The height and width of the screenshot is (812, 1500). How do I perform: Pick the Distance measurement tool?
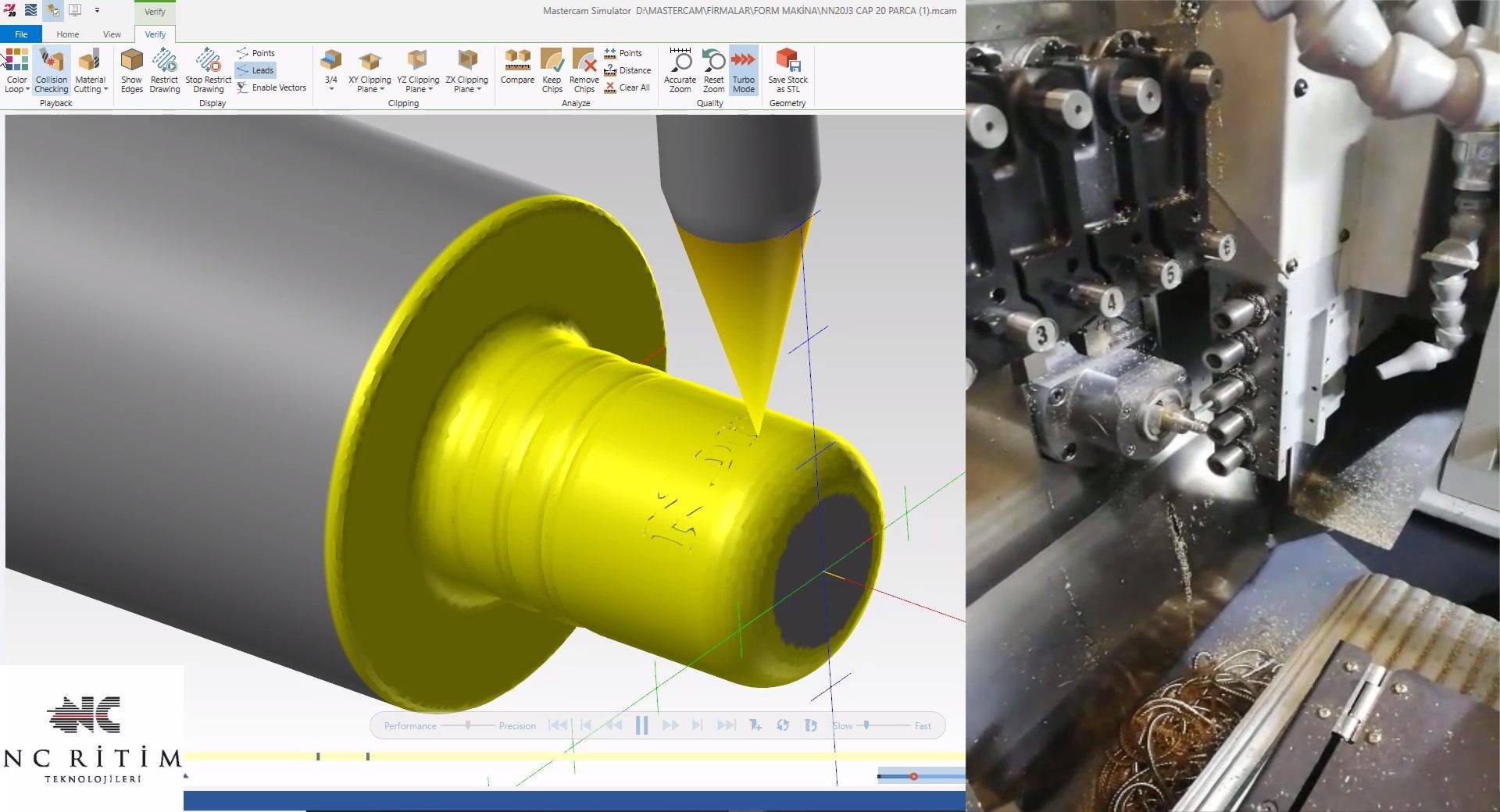(x=627, y=70)
